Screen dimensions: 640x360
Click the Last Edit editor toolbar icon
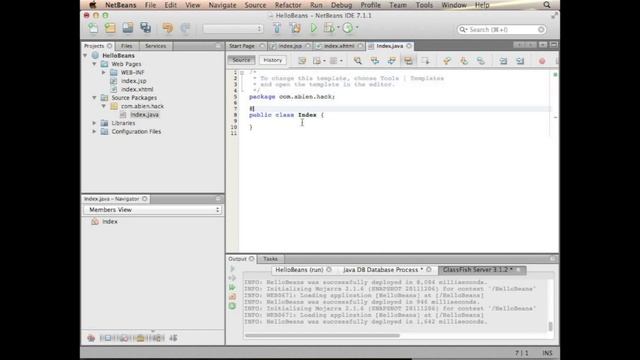(x=302, y=61)
